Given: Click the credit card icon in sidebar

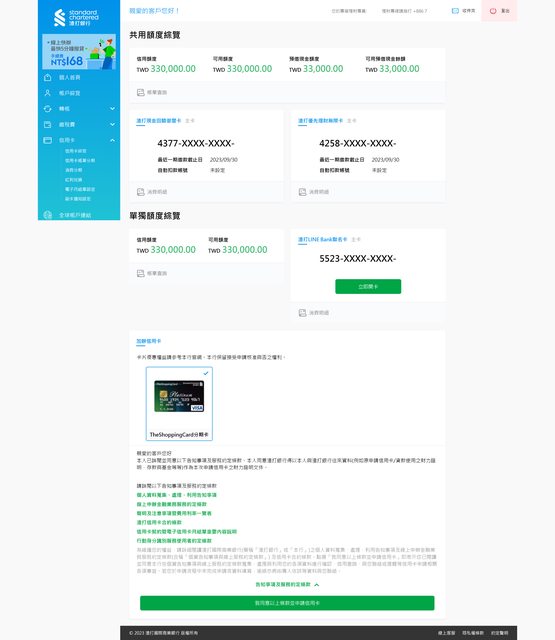Looking at the screenshot, I should pyautogui.click(x=47, y=140).
